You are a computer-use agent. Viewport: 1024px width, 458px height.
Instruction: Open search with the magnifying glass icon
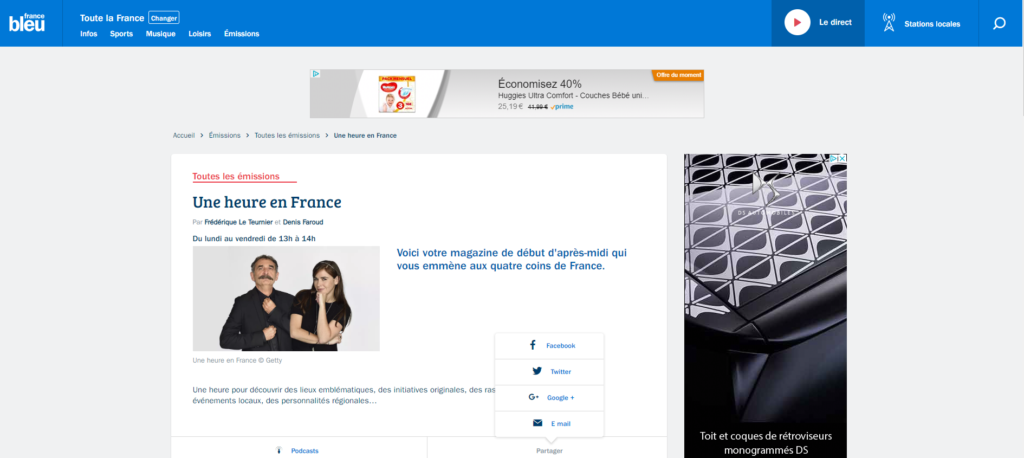(x=999, y=24)
